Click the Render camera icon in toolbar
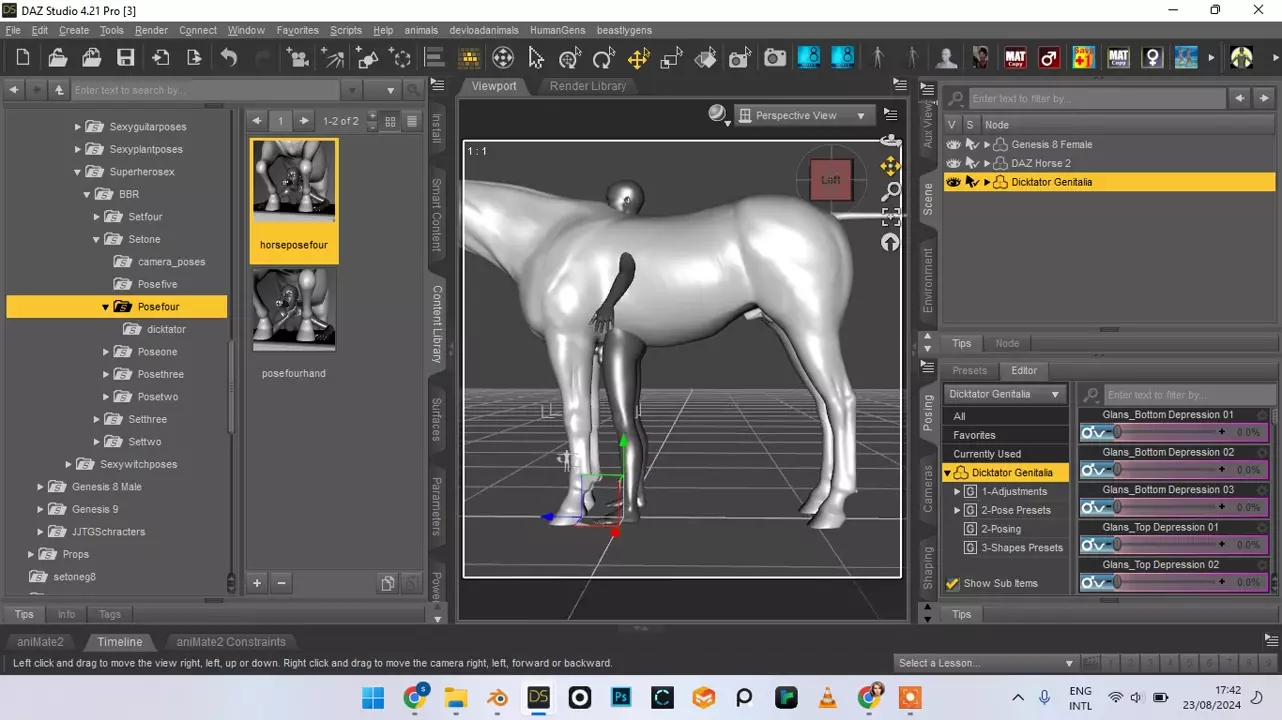The image size is (1282, 720). pos(775,58)
